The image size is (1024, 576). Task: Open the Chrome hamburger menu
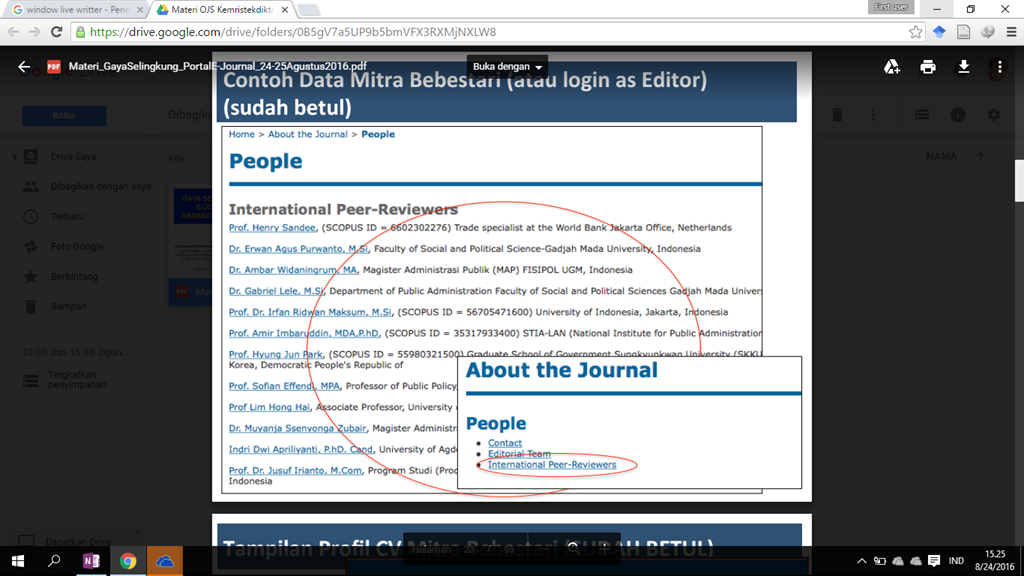(x=1011, y=32)
